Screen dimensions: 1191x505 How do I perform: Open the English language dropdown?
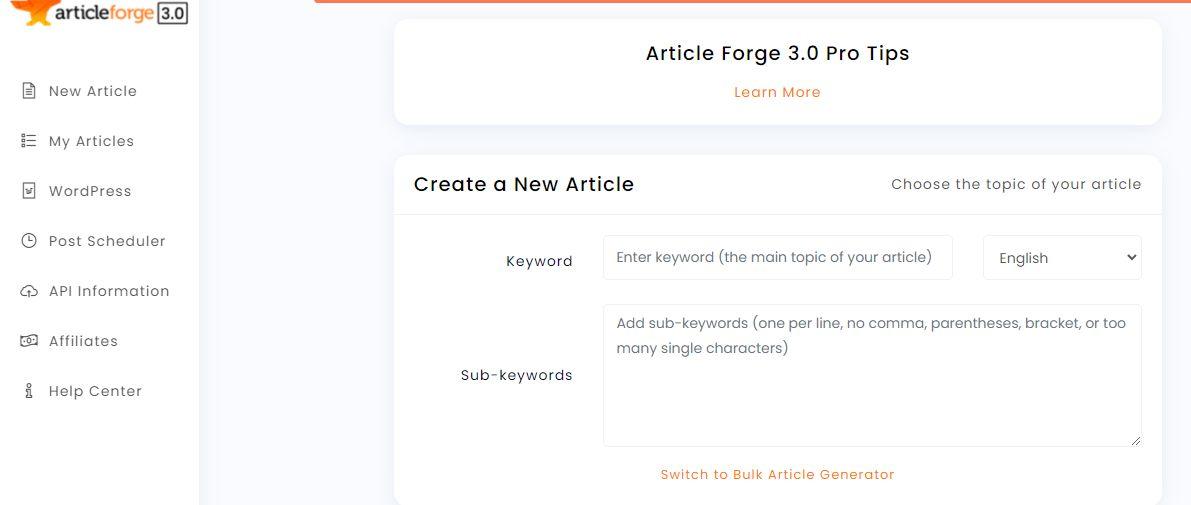point(1062,258)
